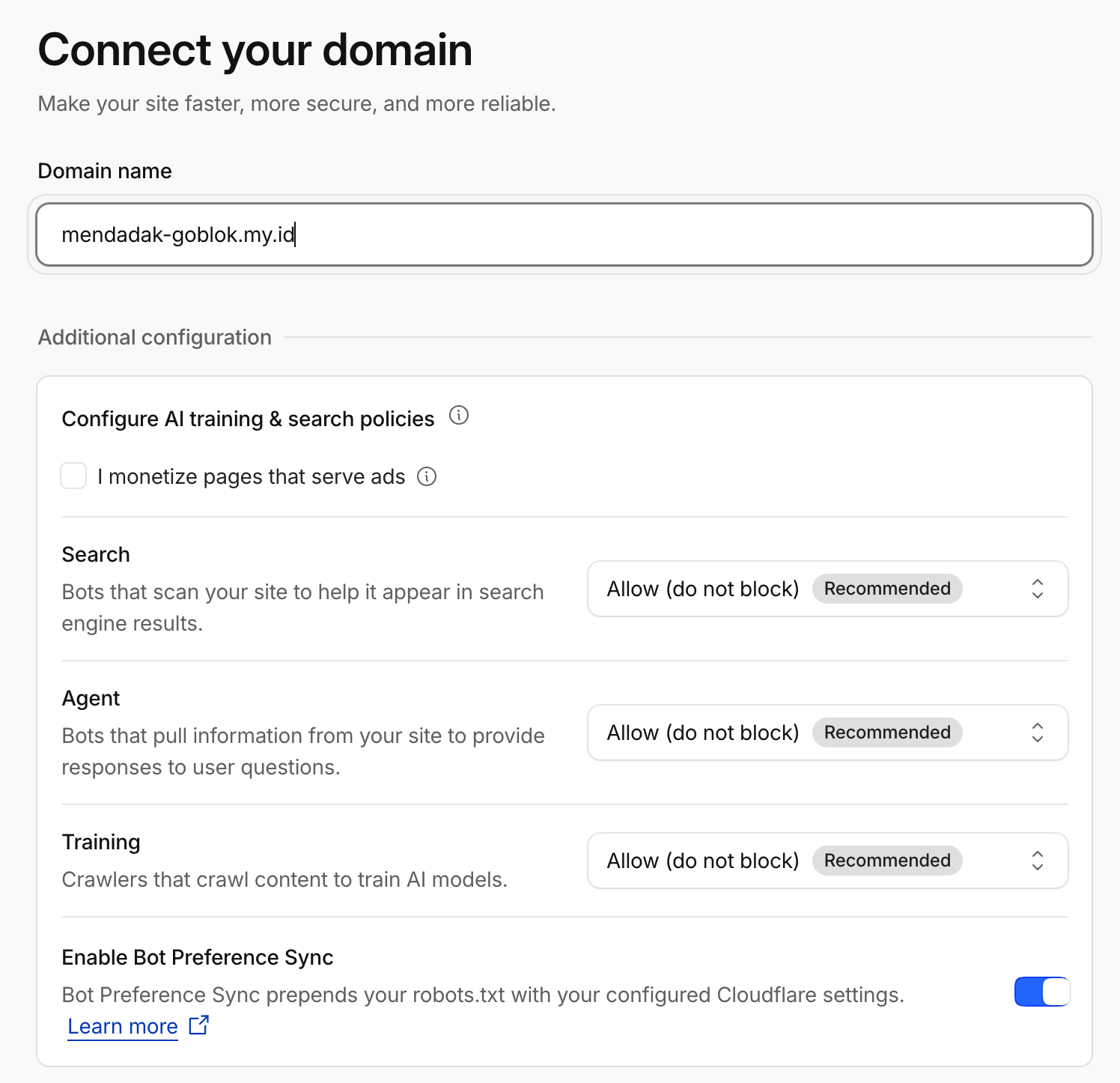Click the 'Bot Preference Sync prepends your robots.txt' description
Image resolution: width=1120 pixels, height=1083 pixels.
tap(483, 995)
